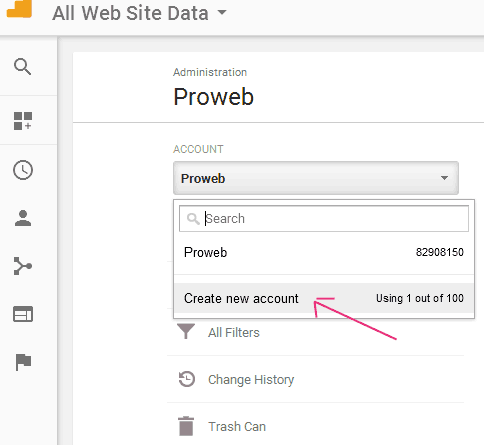This screenshot has height=445, width=484.
Task: Click the Change History clock icon
Action: point(187,379)
